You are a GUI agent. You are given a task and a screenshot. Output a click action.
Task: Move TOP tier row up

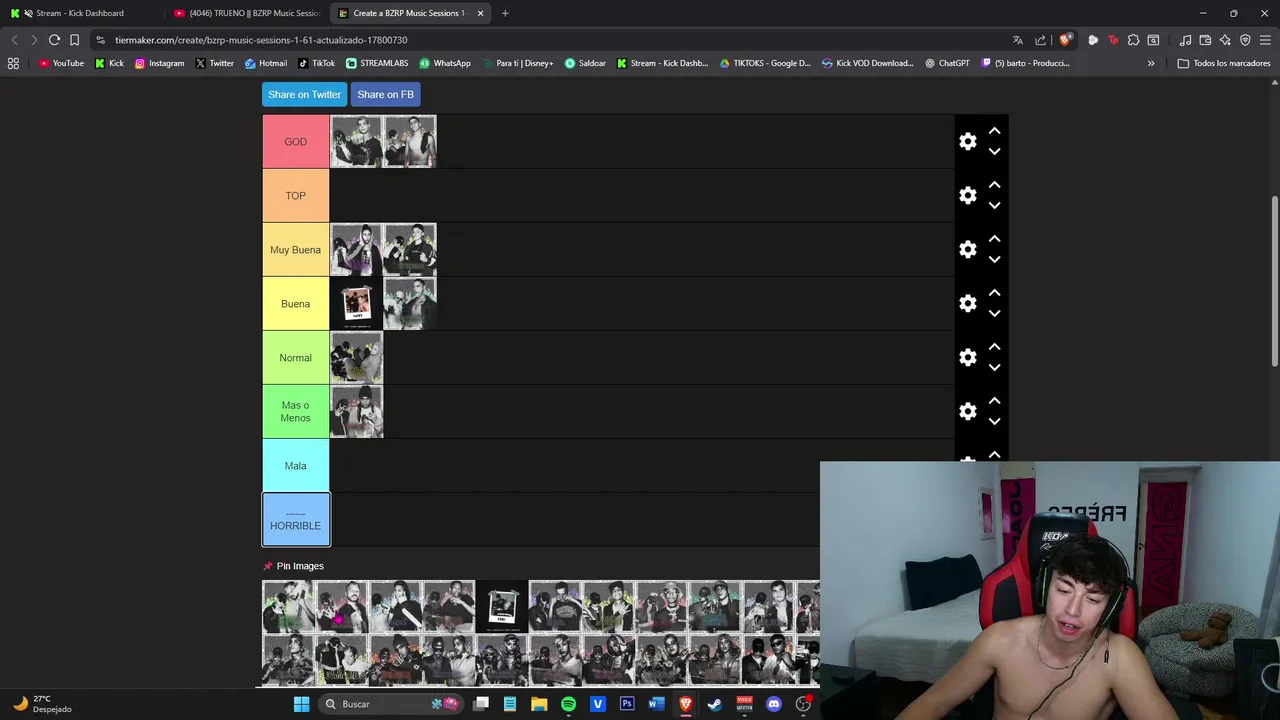click(994, 185)
